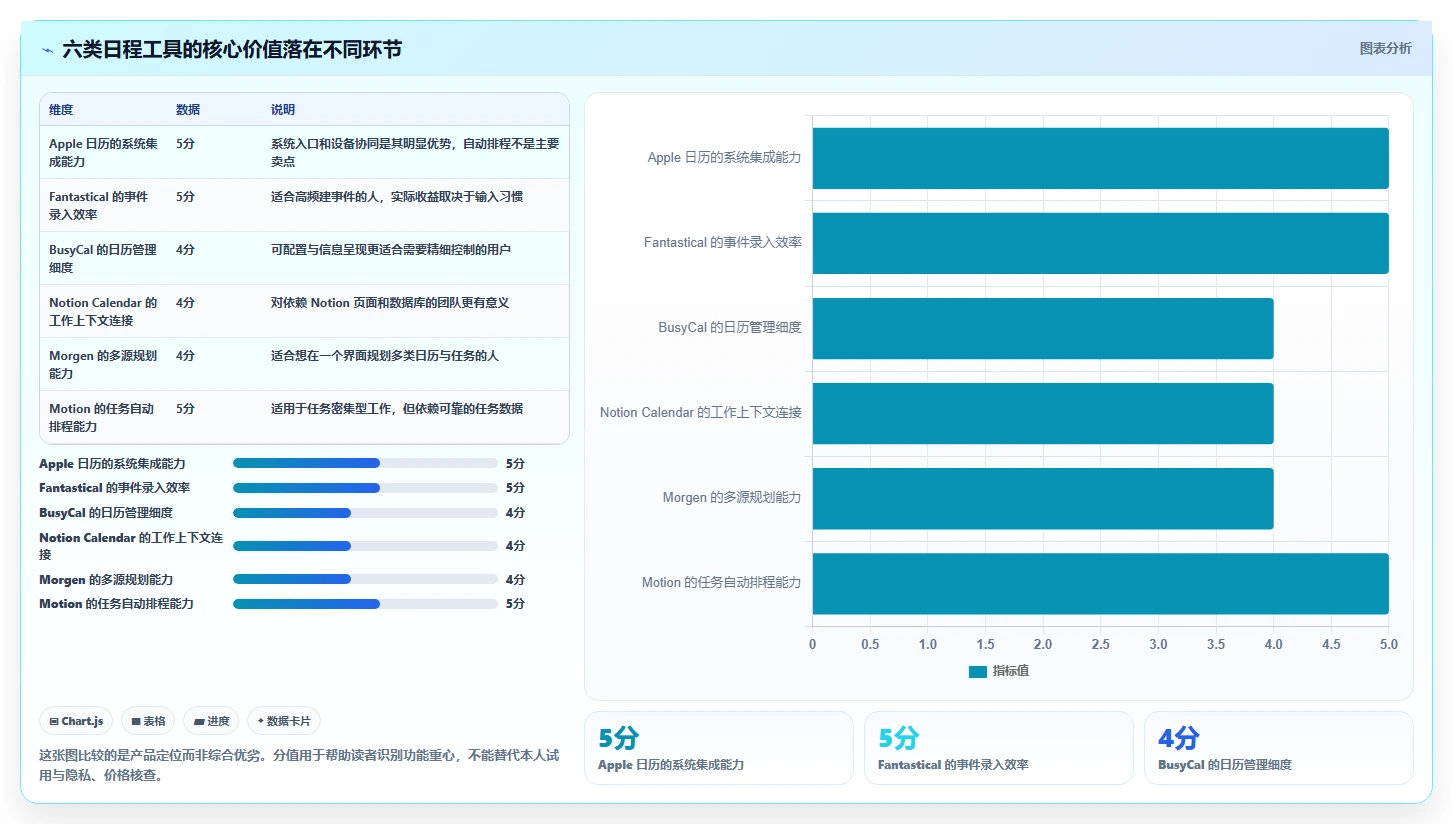Click chart axis label Notion Calendar 的工作上下文连接
This screenshot has height=824, width=1453.
[701, 412]
